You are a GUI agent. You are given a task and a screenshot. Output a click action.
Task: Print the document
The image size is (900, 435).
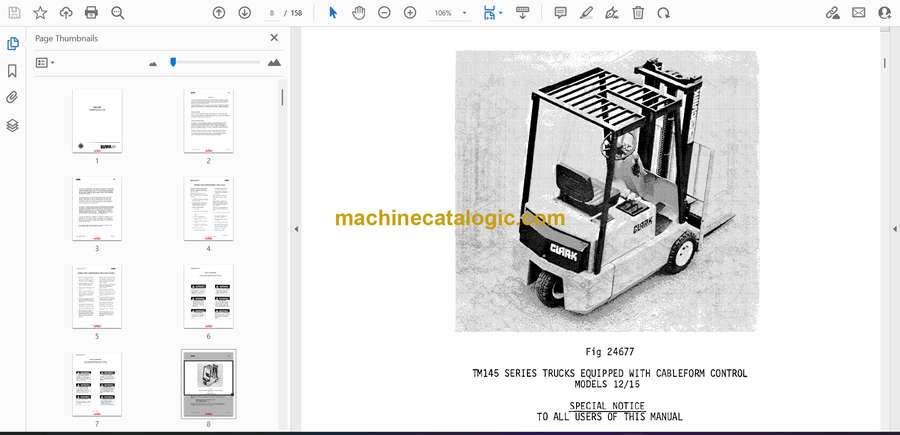coord(91,13)
